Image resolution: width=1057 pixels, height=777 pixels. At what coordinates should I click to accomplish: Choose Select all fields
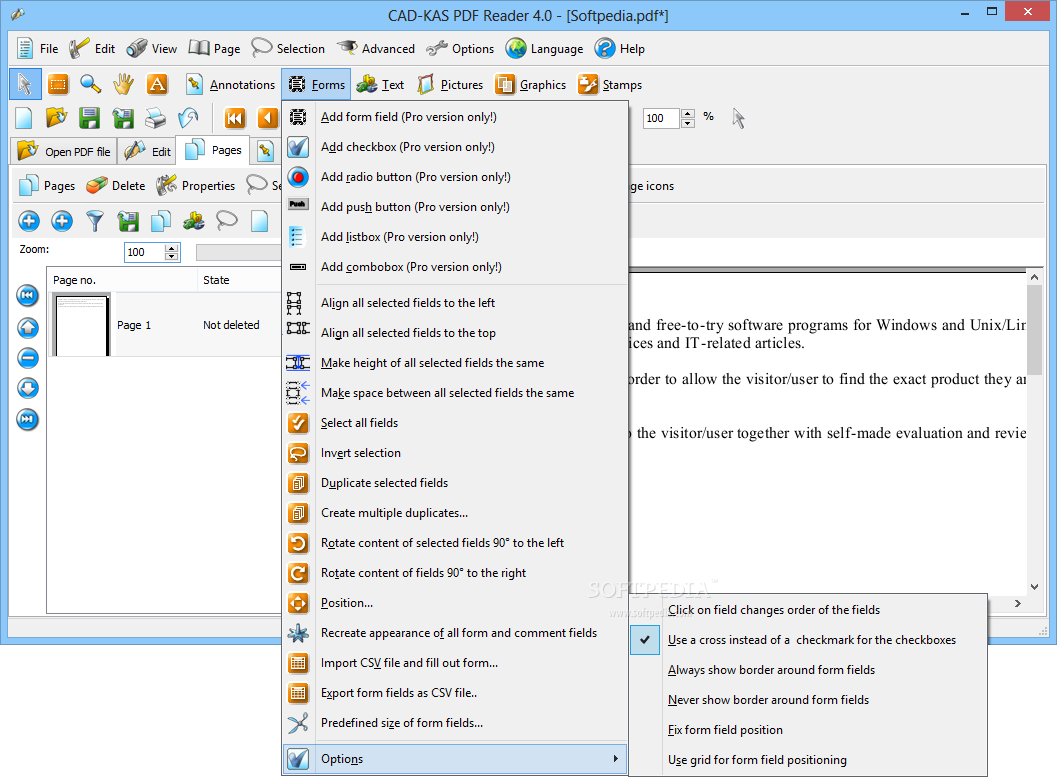coord(455,423)
